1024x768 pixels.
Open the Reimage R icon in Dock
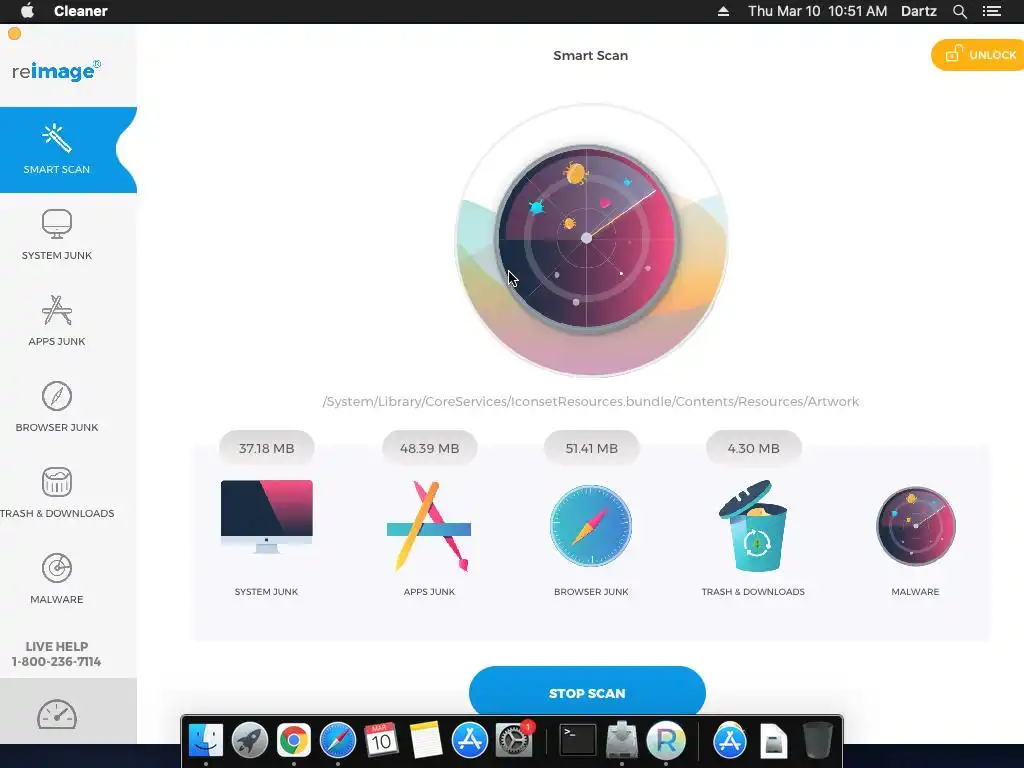pyautogui.click(x=665, y=741)
